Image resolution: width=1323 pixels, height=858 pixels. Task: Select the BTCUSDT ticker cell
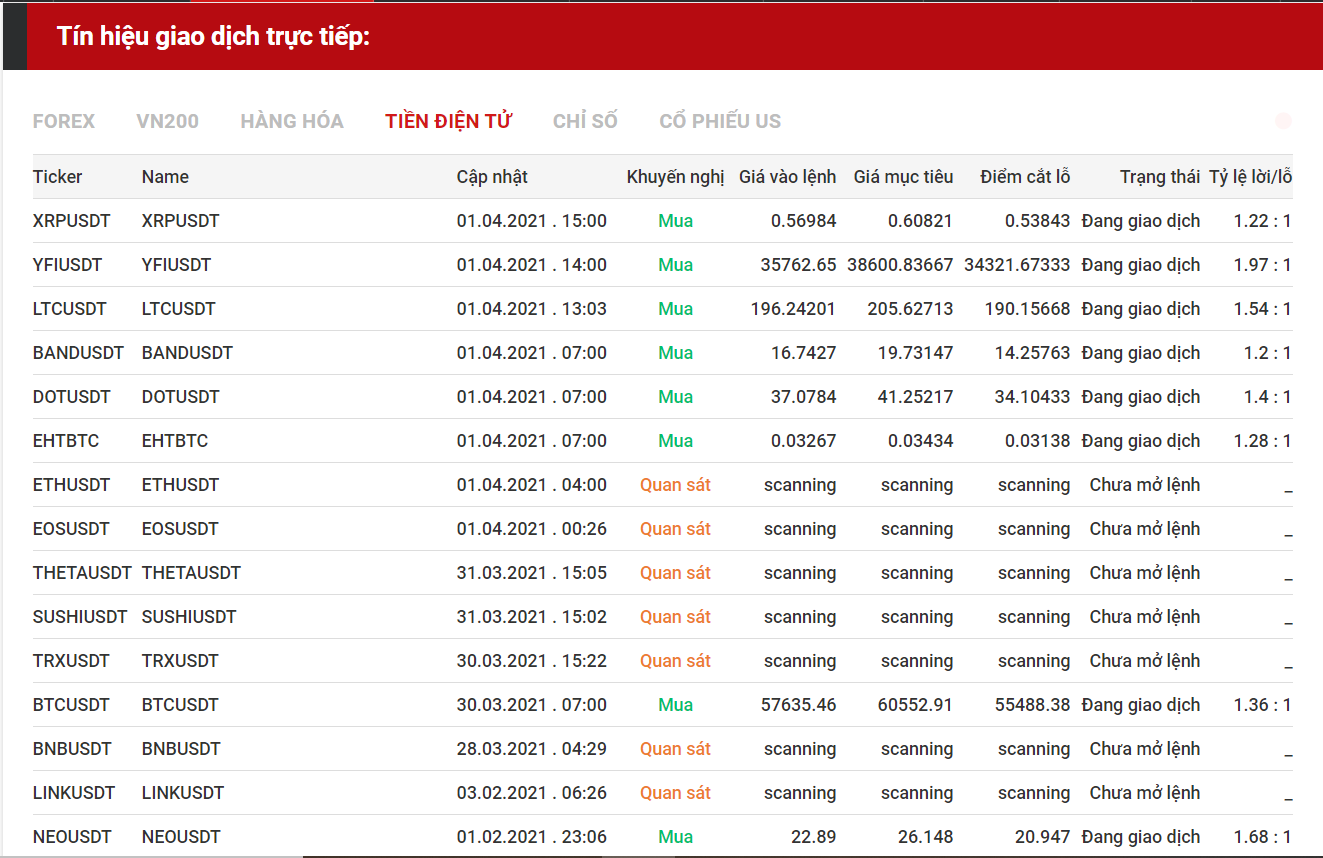[x=71, y=705]
